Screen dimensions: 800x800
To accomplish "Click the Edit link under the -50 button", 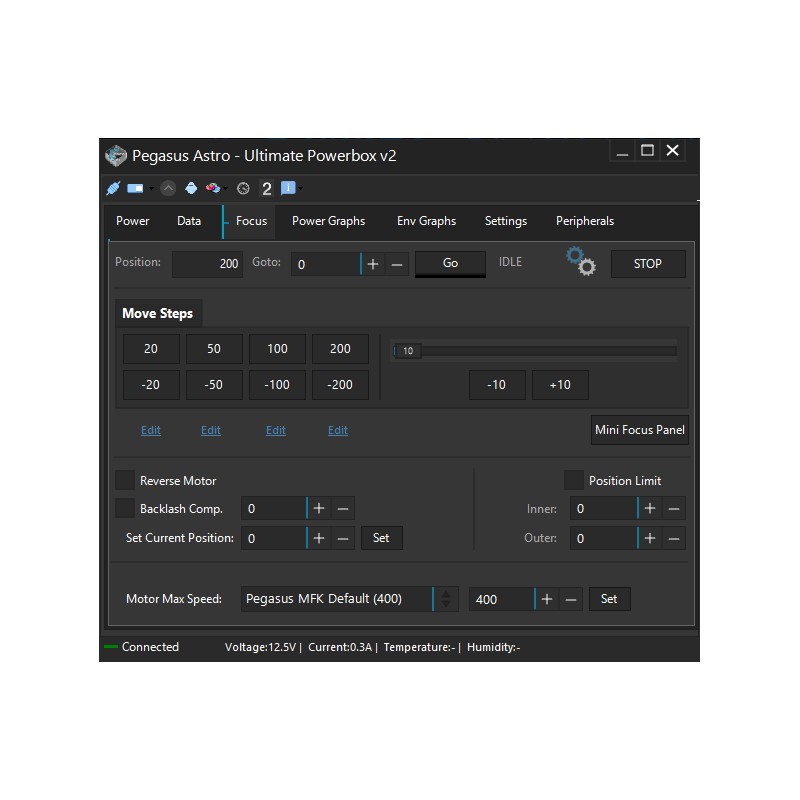I will click(x=211, y=430).
